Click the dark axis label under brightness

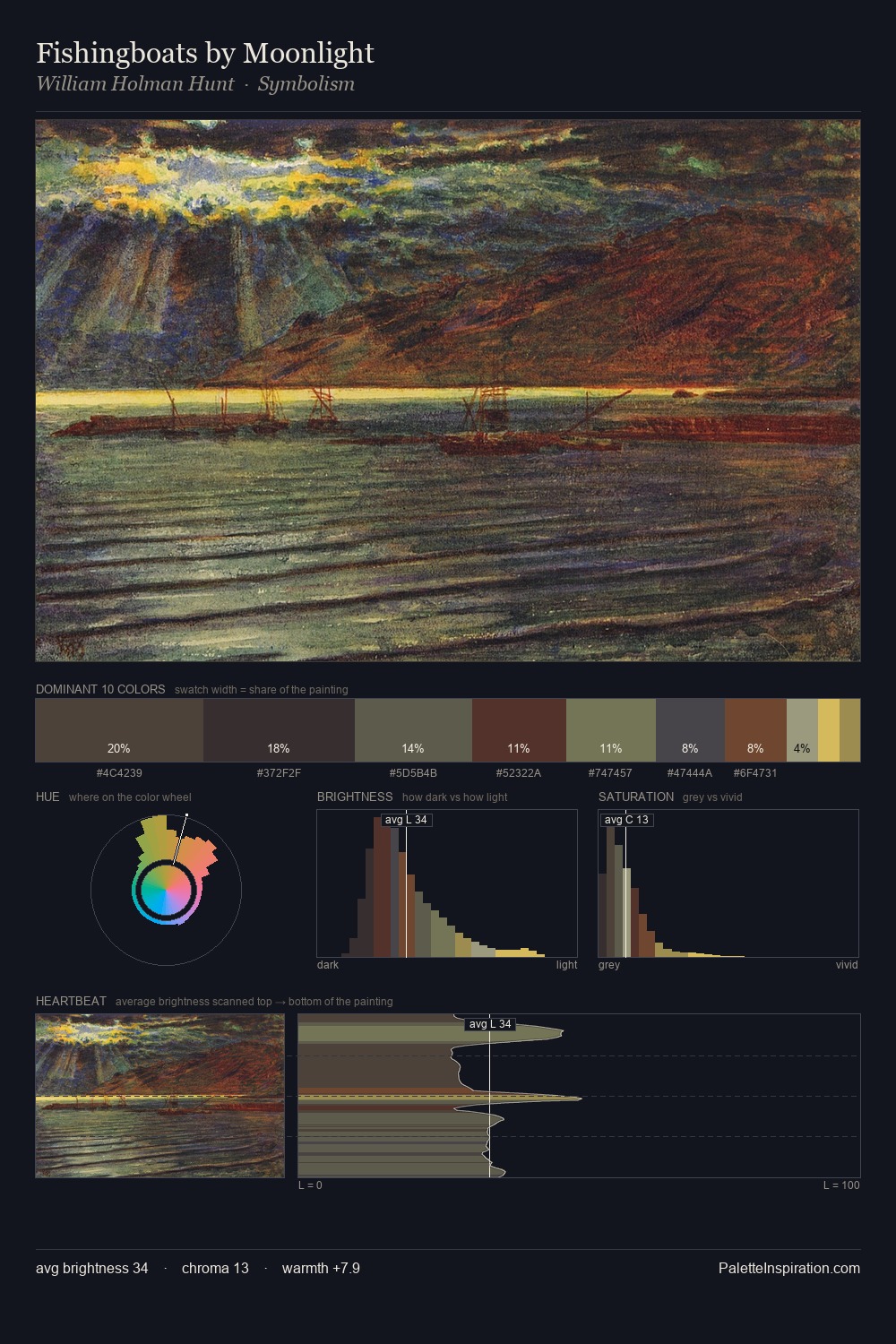tap(328, 965)
